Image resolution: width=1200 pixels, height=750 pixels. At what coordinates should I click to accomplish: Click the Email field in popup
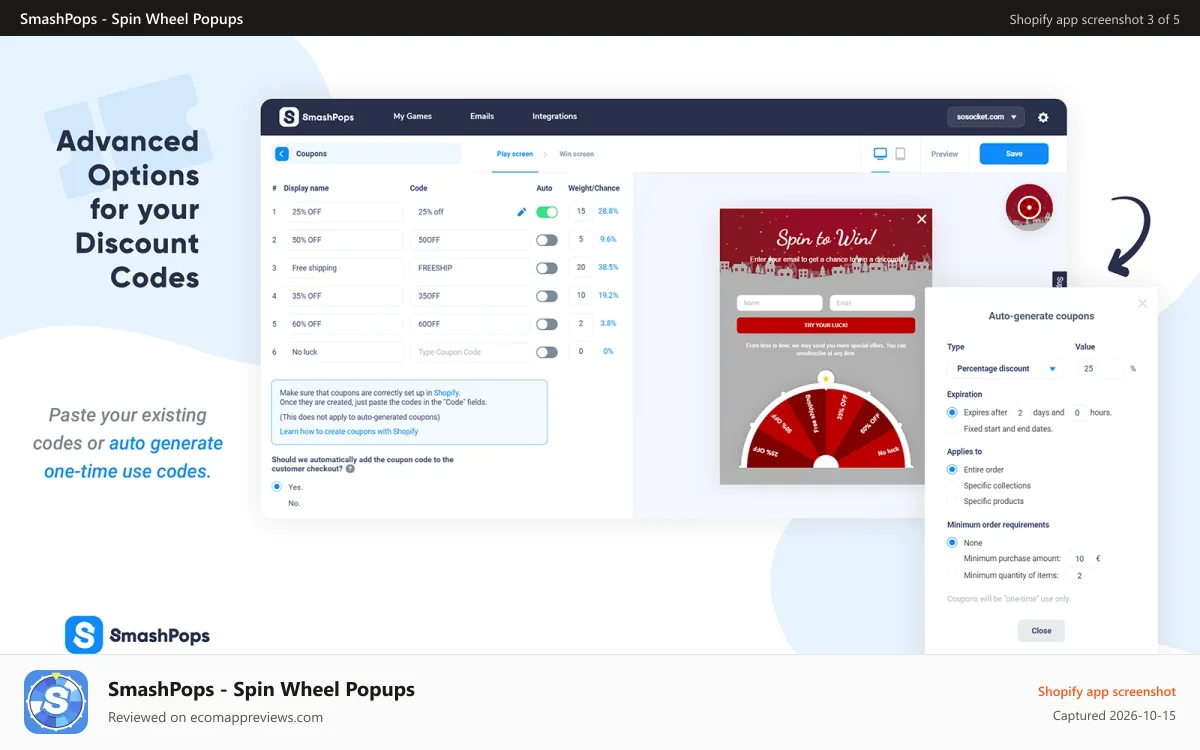(872, 303)
